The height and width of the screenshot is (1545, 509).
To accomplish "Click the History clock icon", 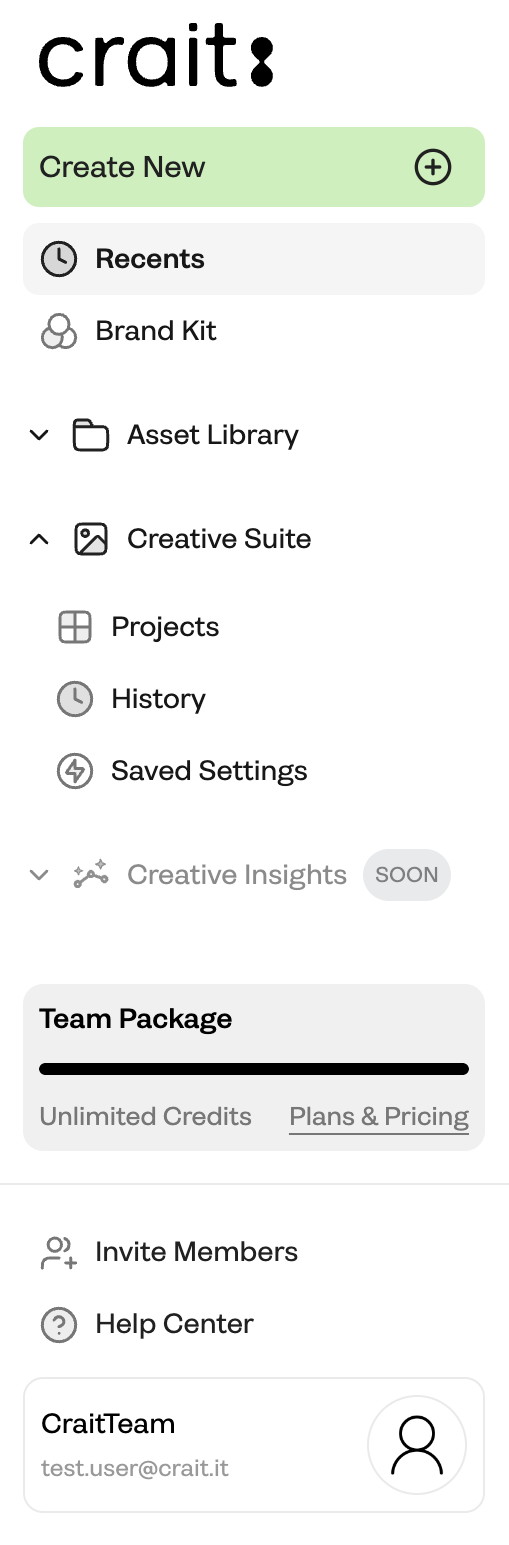I will click(x=75, y=699).
